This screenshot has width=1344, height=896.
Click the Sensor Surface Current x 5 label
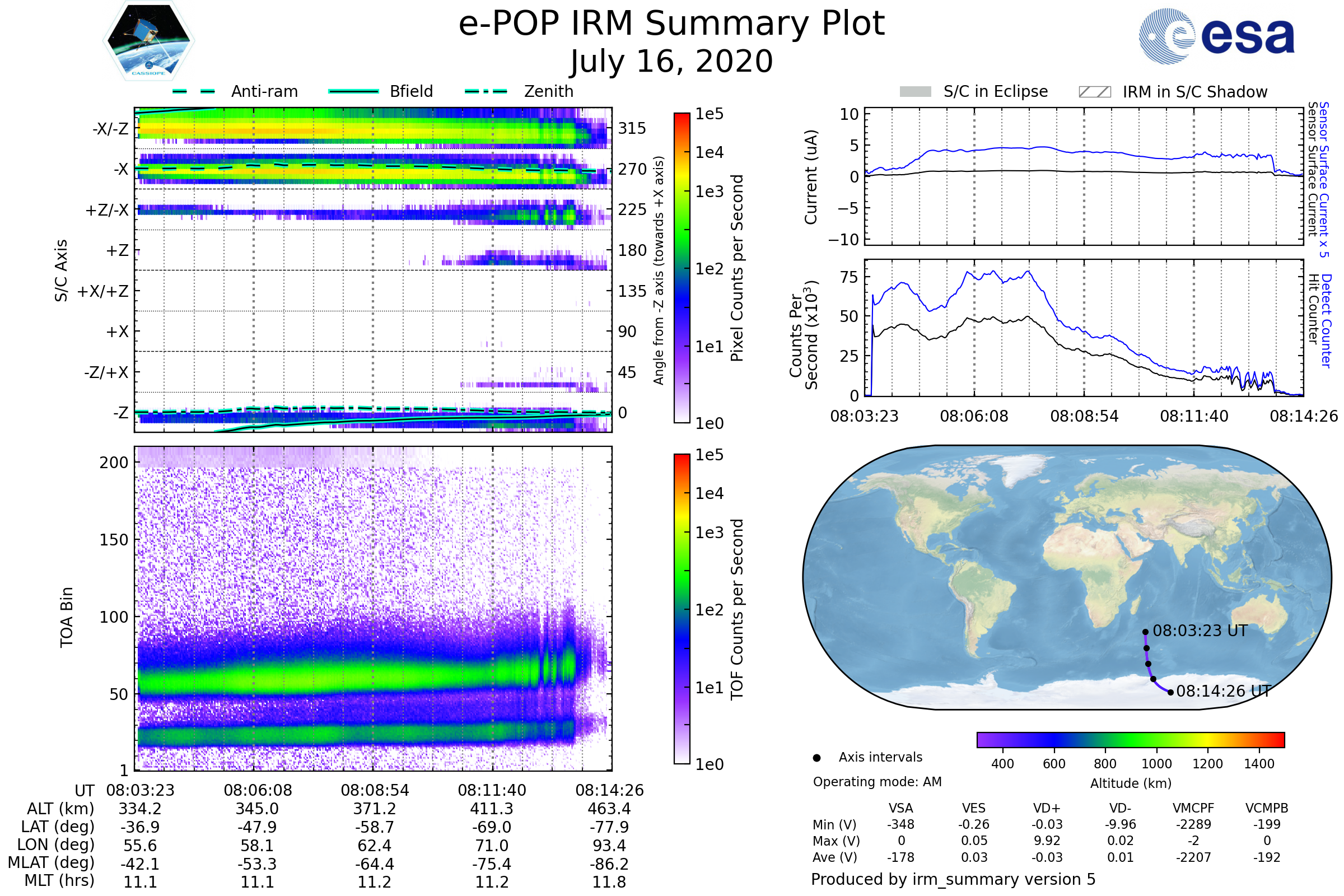[x=1323, y=179]
